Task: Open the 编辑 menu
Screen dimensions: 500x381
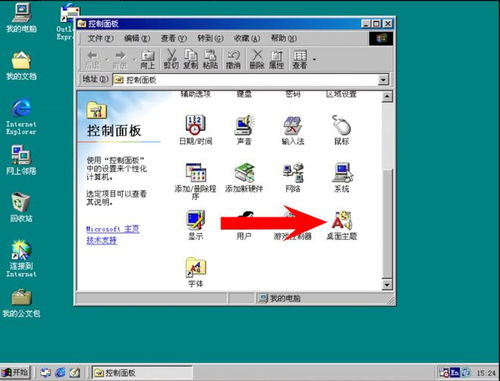Action: click(x=137, y=38)
